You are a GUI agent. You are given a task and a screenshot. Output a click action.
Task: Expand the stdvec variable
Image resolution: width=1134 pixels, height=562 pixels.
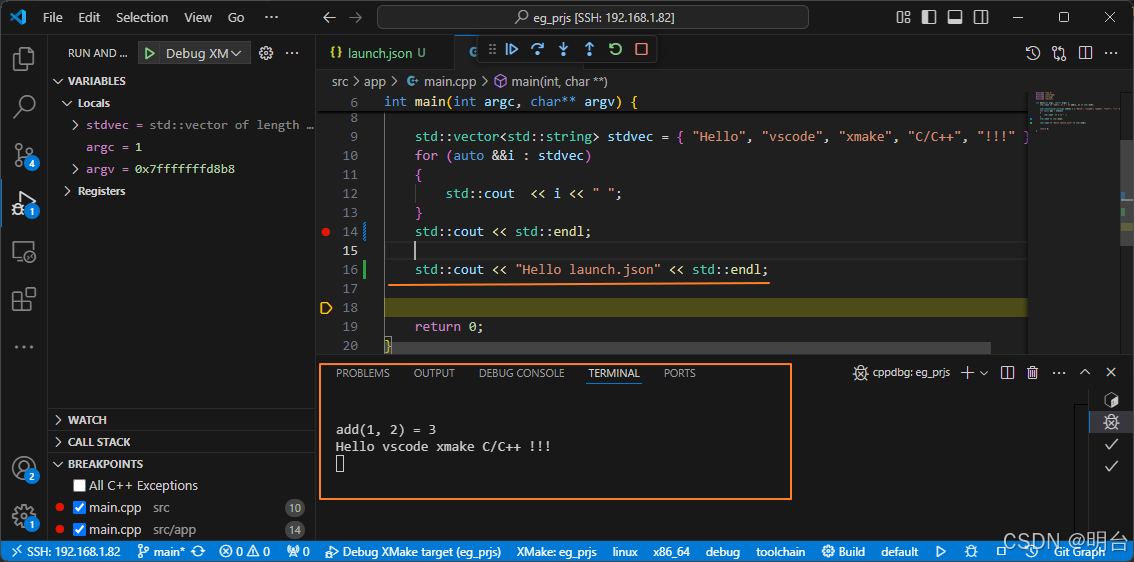(x=75, y=125)
